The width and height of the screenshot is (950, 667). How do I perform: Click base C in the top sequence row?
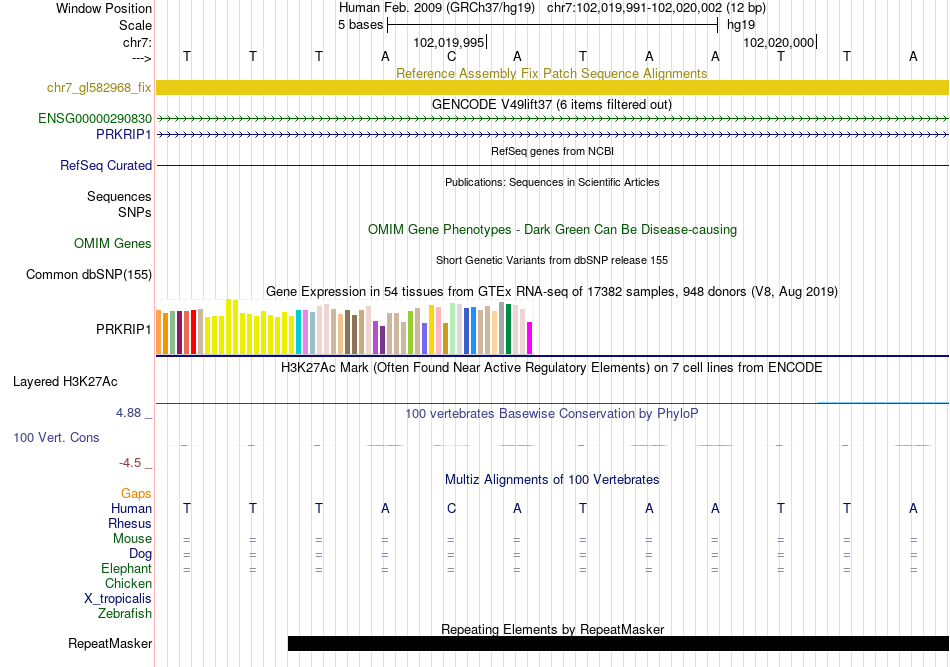pyautogui.click(x=451, y=57)
